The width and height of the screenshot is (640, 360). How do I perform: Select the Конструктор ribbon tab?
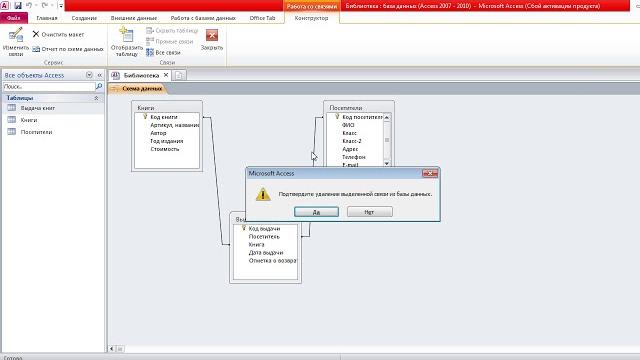pos(311,18)
